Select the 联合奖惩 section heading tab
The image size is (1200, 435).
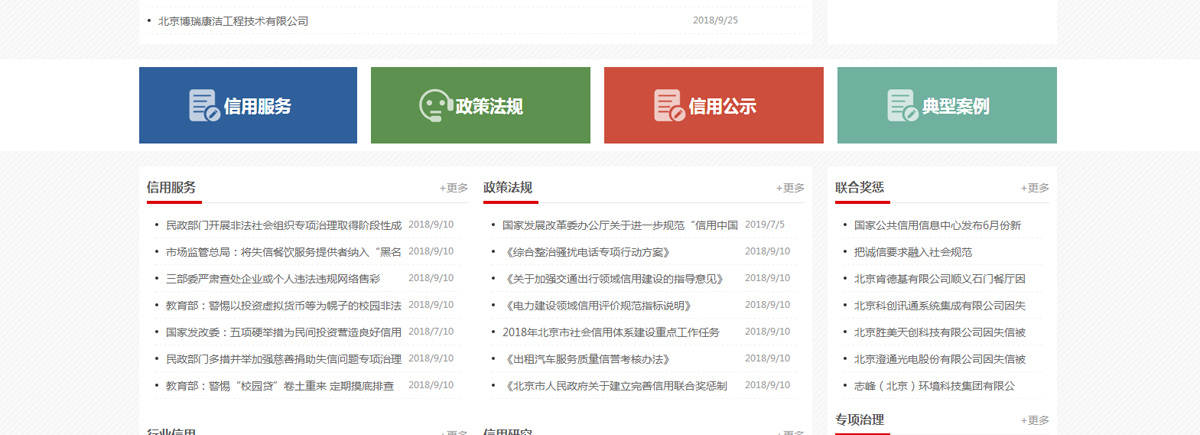coord(860,187)
